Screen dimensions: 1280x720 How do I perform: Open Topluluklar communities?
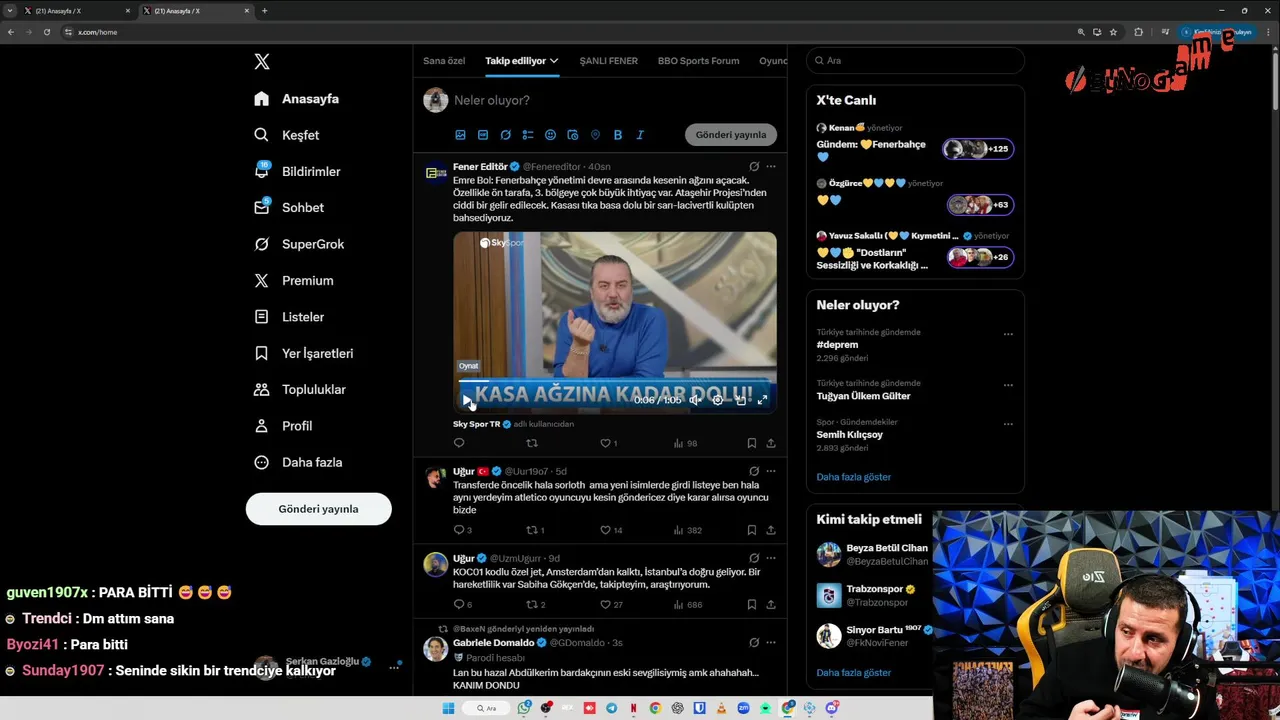(x=300, y=389)
